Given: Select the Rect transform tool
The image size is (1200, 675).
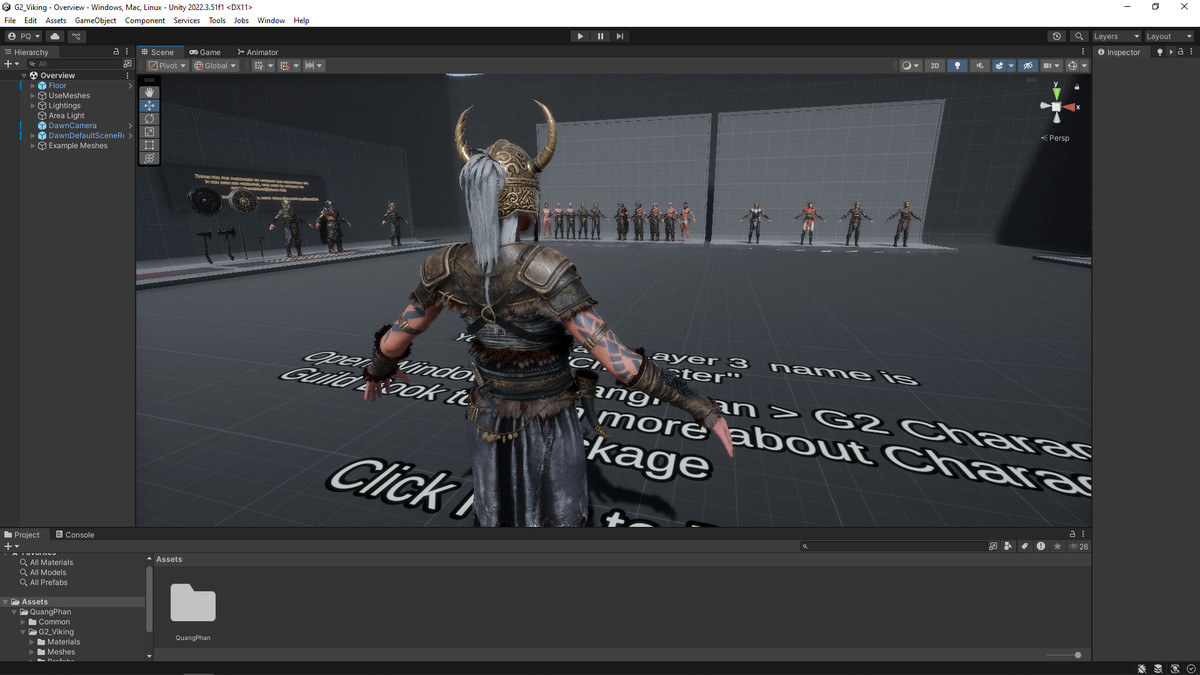Looking at the screenshot, I should [x=149, y=145].
